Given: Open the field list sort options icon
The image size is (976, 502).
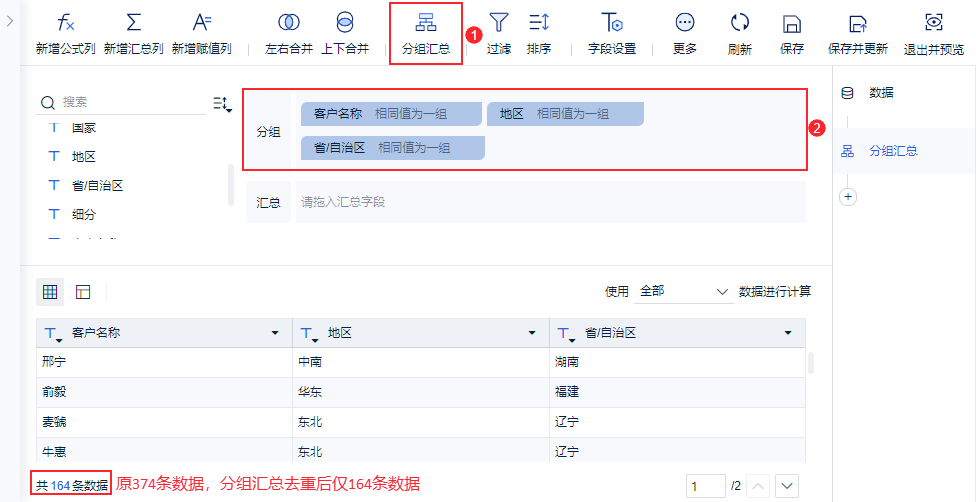Looking at the screenshot, I should (222, 104).
